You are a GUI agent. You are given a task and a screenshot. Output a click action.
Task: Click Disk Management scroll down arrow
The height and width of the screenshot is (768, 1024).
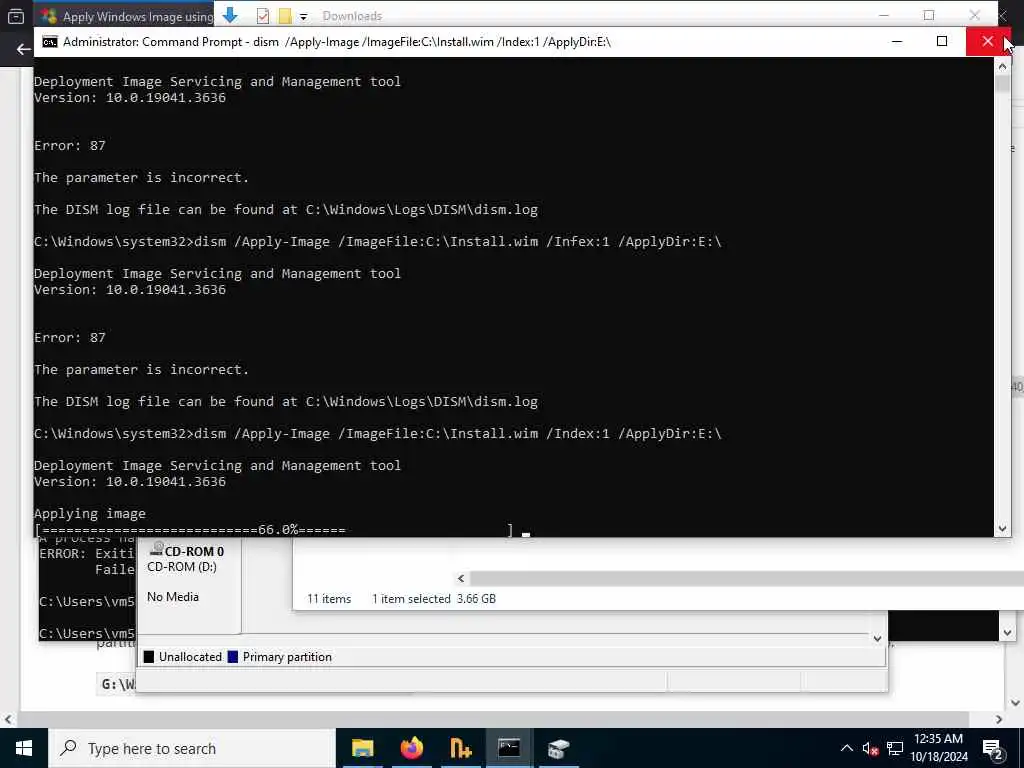(877, 639)
